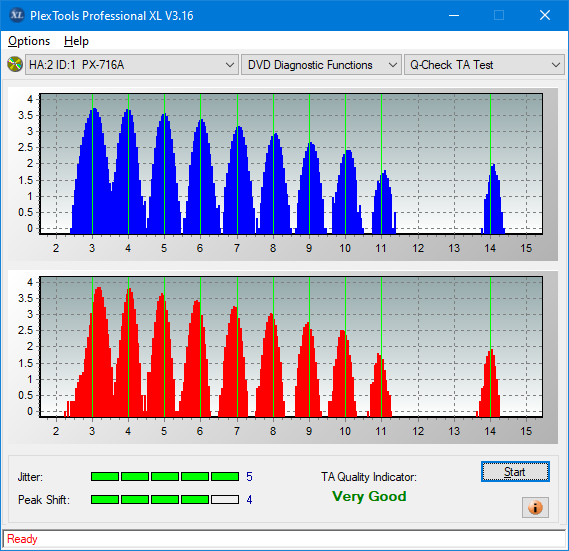This screenshot has height=551, width=569.
Task: Minimize the PlexTools window
Action: pyautogui.click(x=454, y=15)
